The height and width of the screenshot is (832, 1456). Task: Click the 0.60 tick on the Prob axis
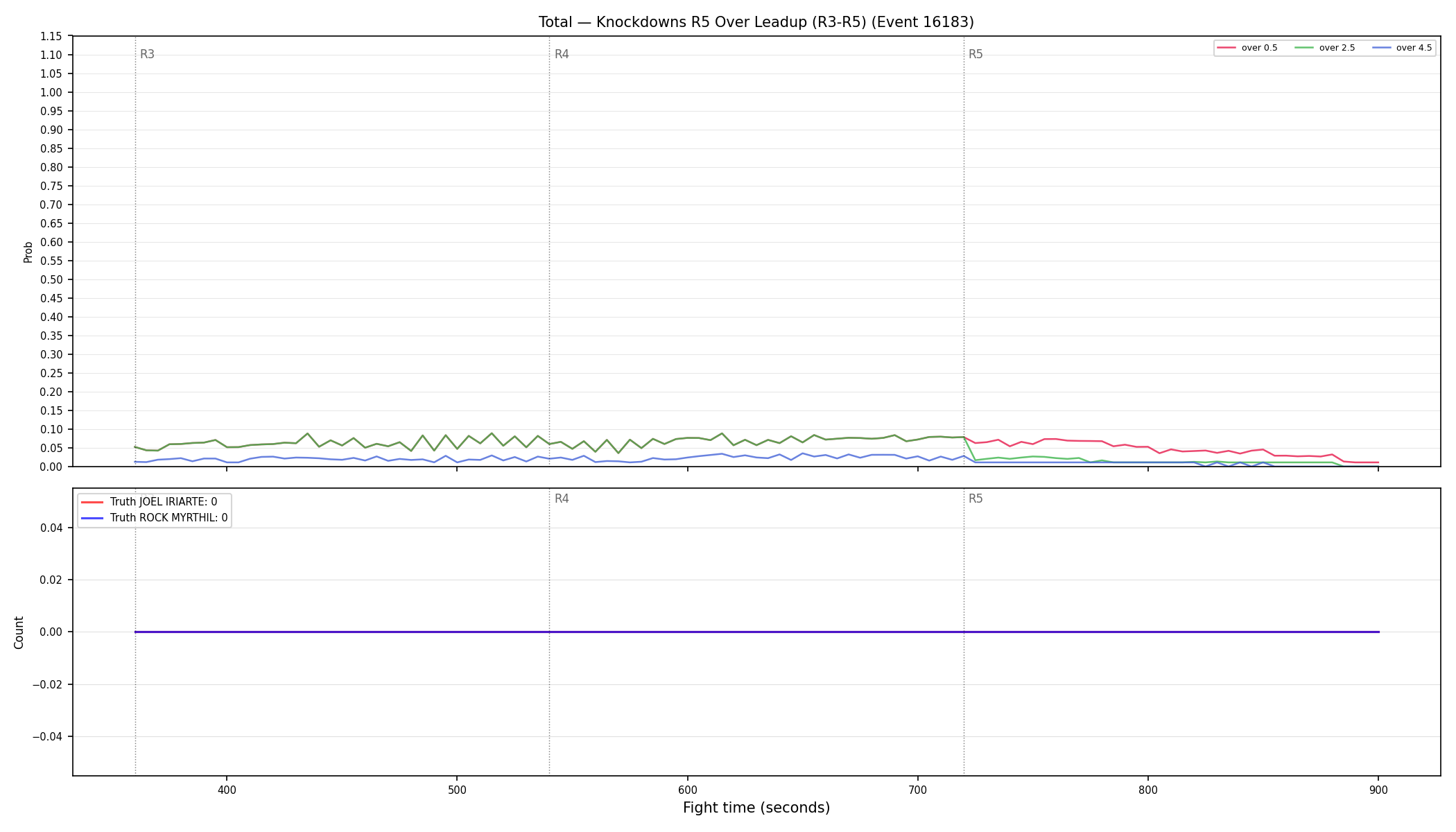click(51, 243)
